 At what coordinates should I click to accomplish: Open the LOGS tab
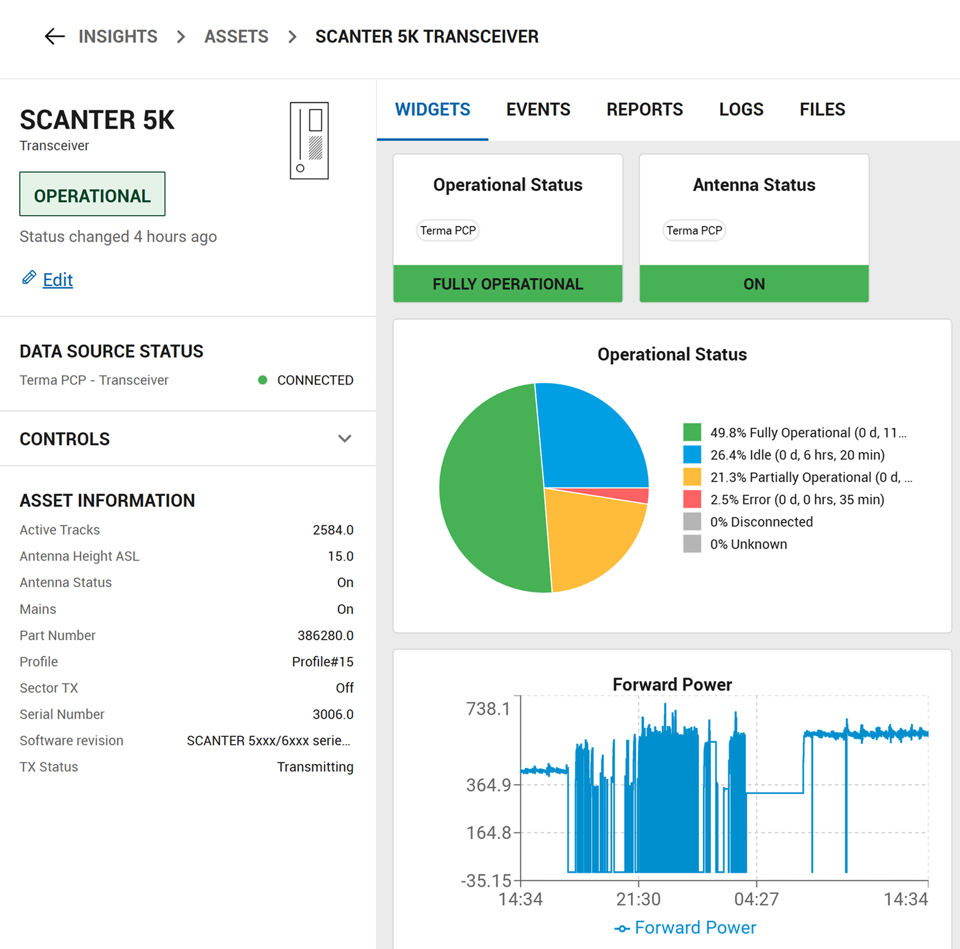[741, 109]
